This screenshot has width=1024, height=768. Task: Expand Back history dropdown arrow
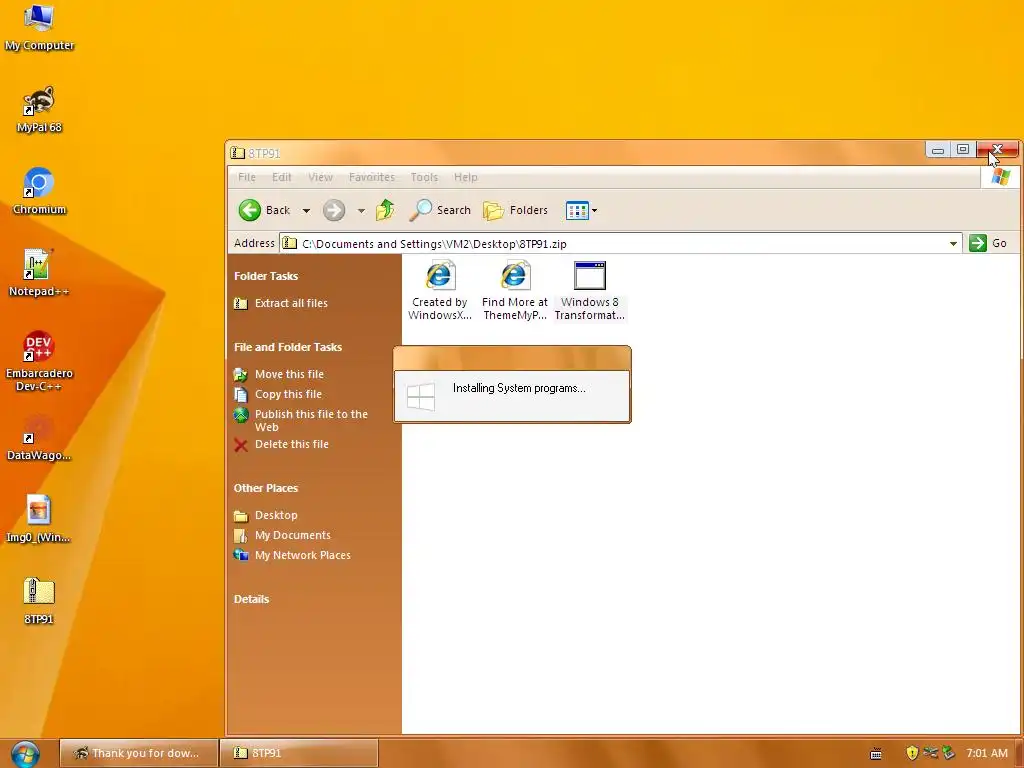[306, 211]
